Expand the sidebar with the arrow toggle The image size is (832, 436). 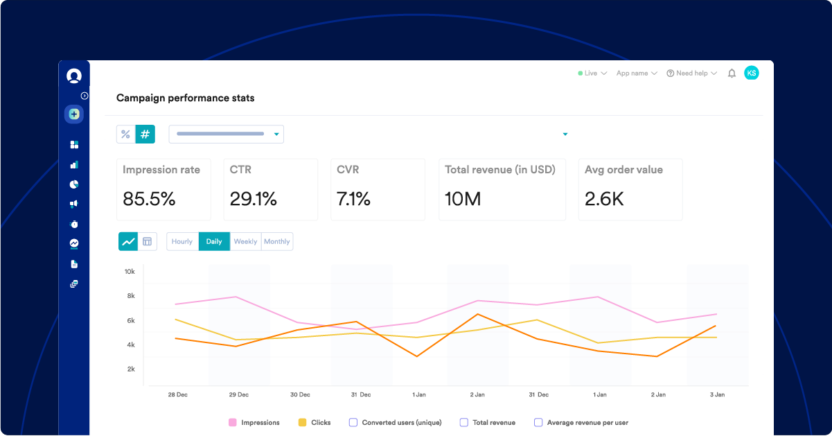point(84,96)
